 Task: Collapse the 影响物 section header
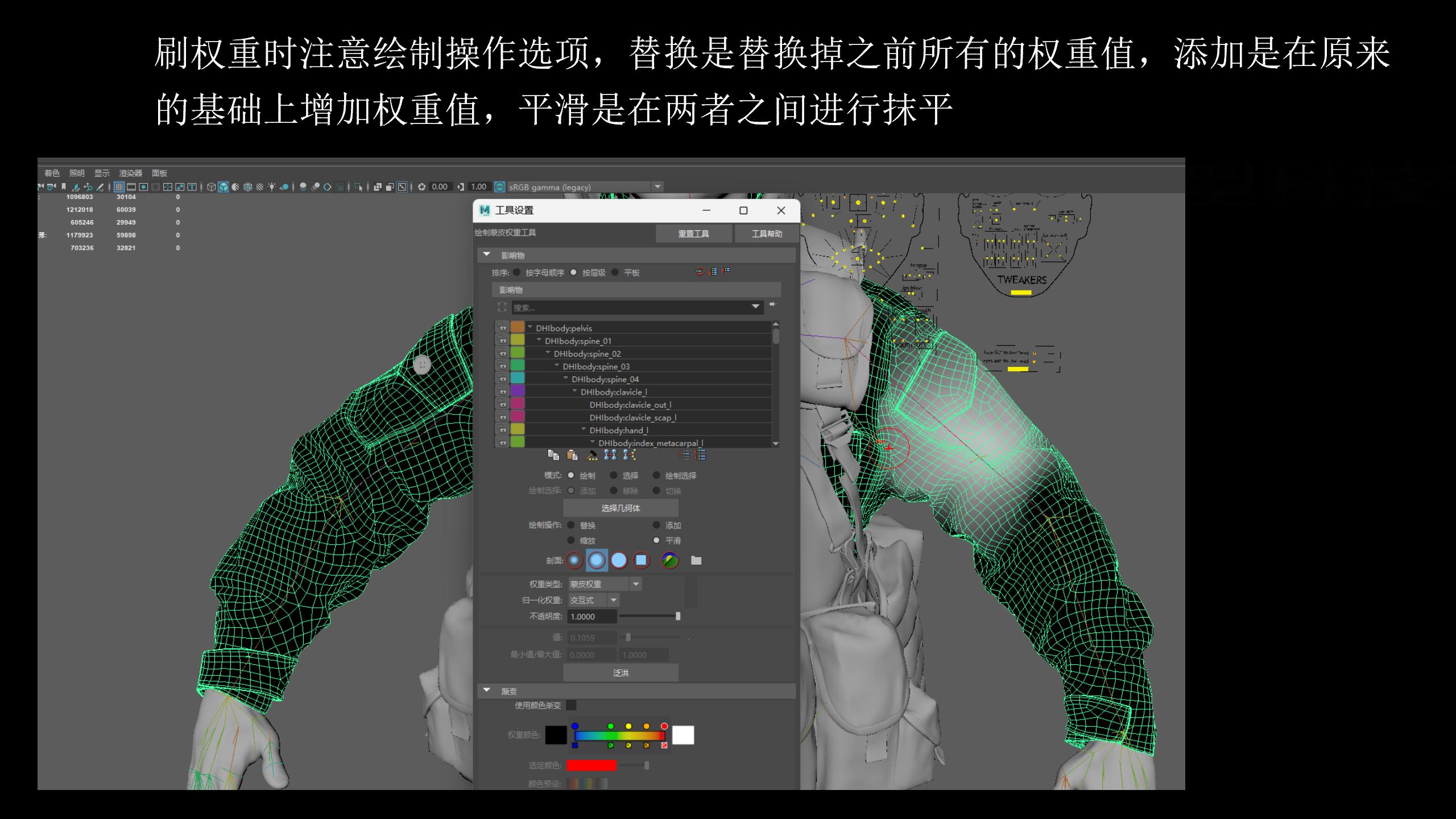(636, 255)
